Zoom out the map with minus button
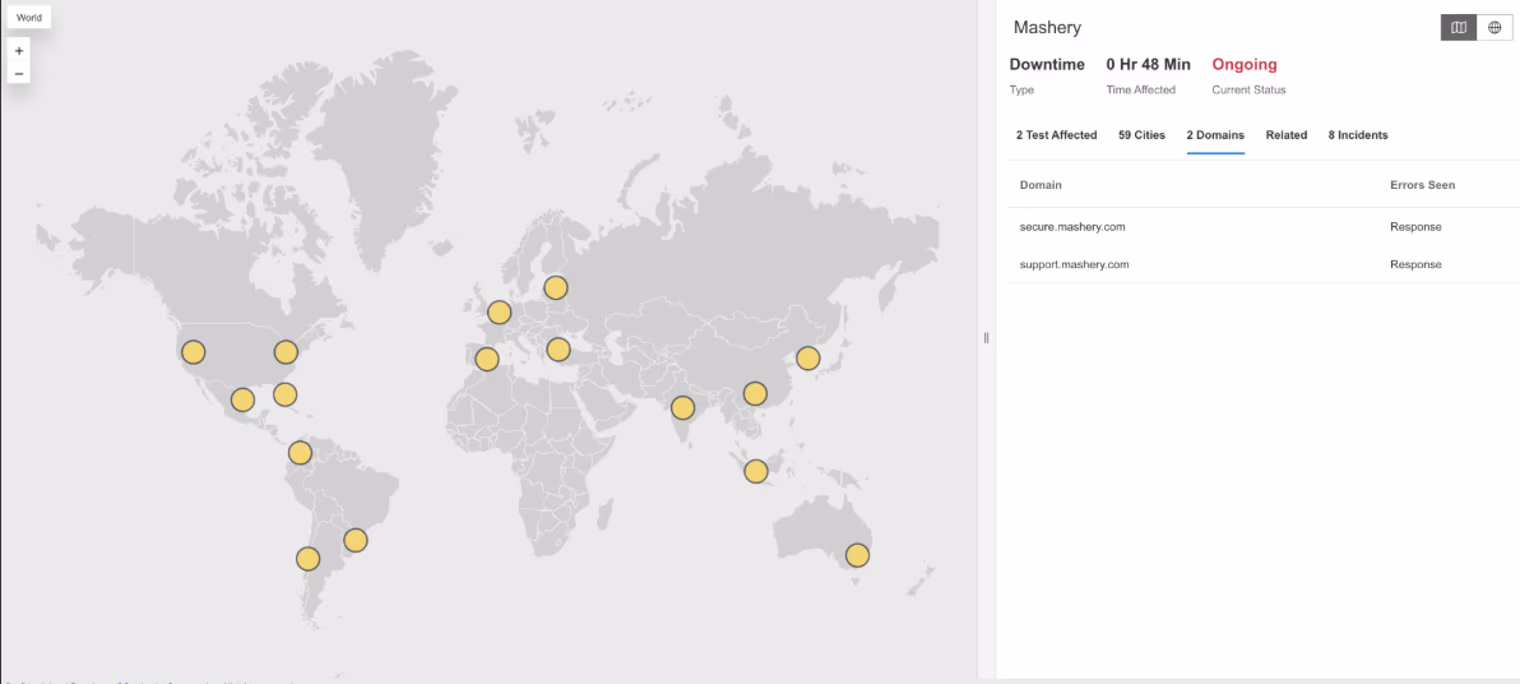 click(19, 73)
